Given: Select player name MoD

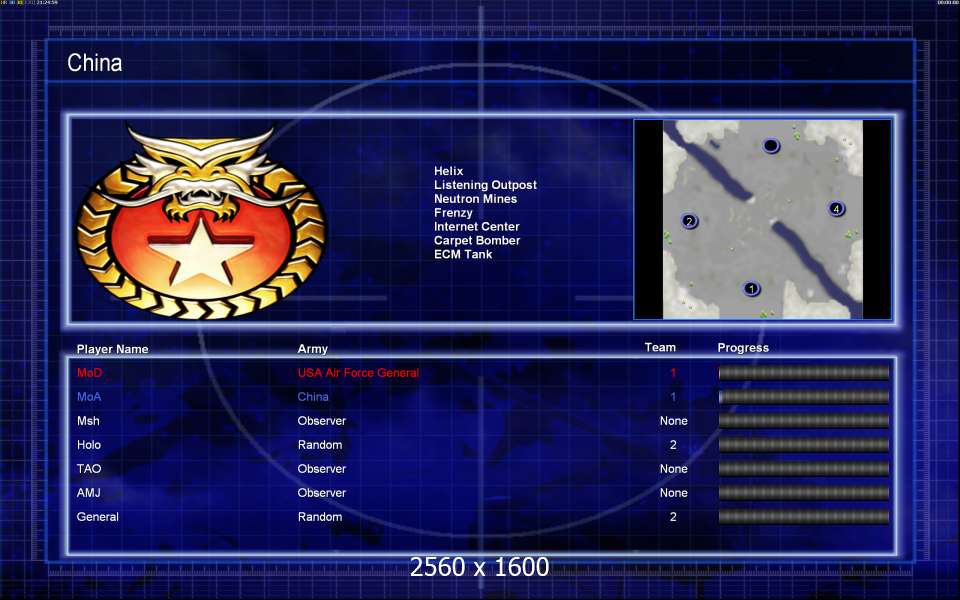Looking at the screenshot, I should [x=89, y=373].
